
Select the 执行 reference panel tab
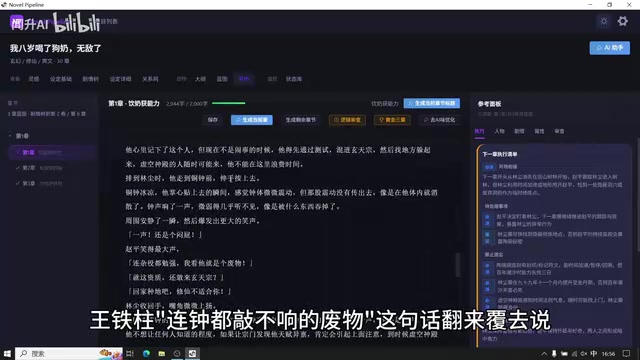[479, 131]
